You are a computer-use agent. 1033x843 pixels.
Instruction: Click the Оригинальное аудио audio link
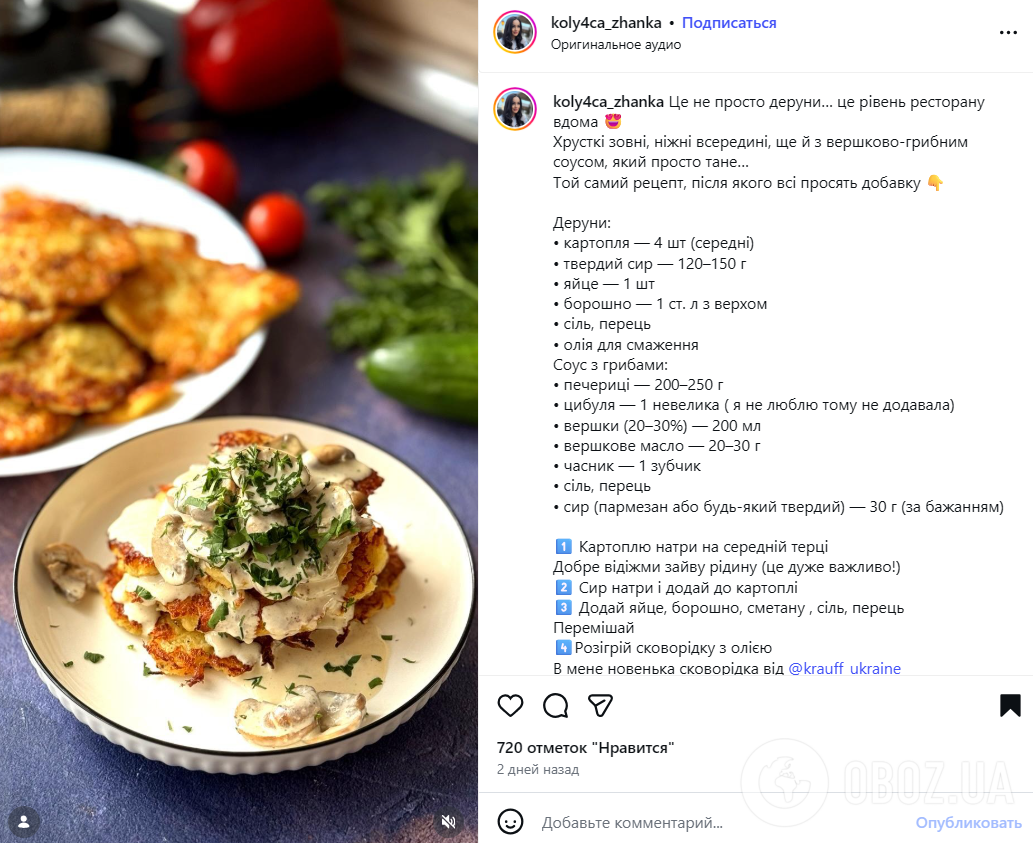click(616, 45)
